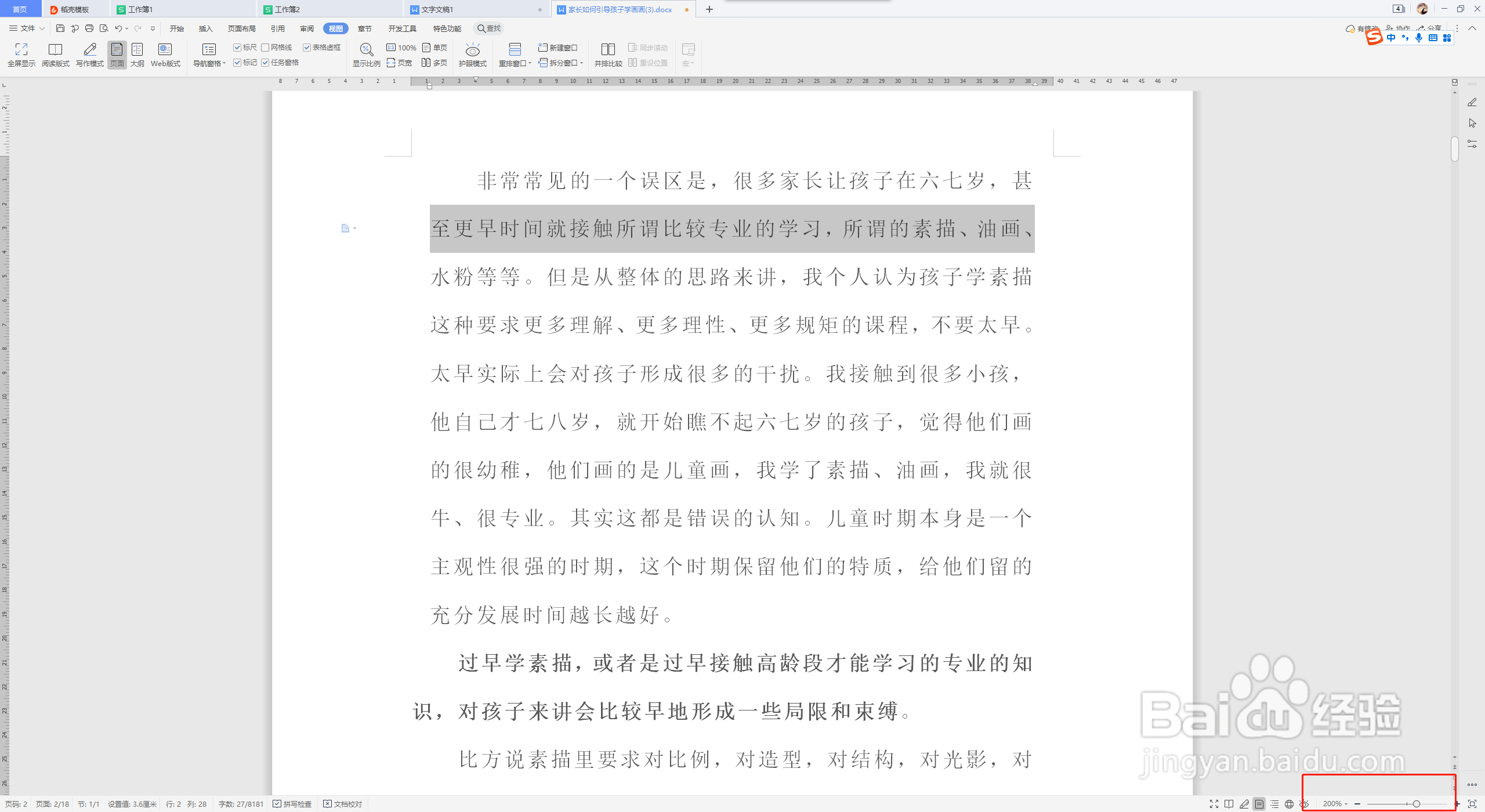Click the vertical scrollbar thumb
The image size is (1485, 812).
coord(1454,149)
